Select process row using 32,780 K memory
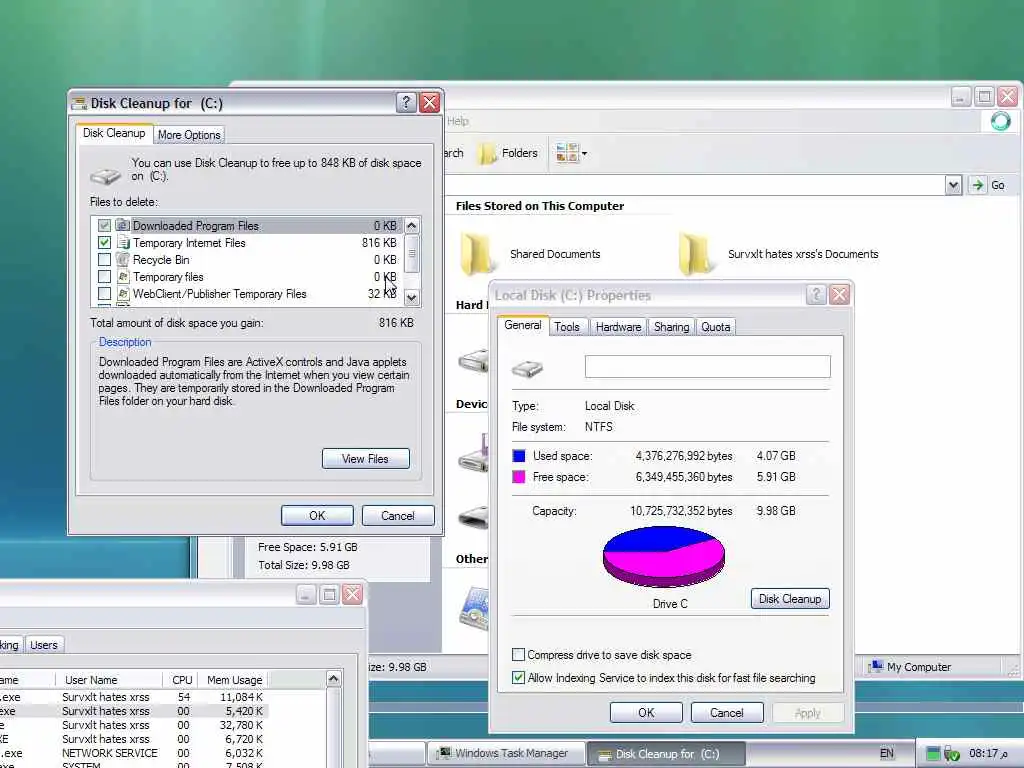The height and width of the screenshot is (768, 1024). click(x=134, y=725)
